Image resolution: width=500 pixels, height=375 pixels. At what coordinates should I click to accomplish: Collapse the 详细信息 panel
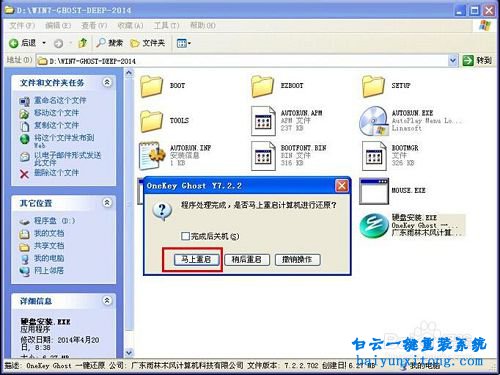point(107,300)
